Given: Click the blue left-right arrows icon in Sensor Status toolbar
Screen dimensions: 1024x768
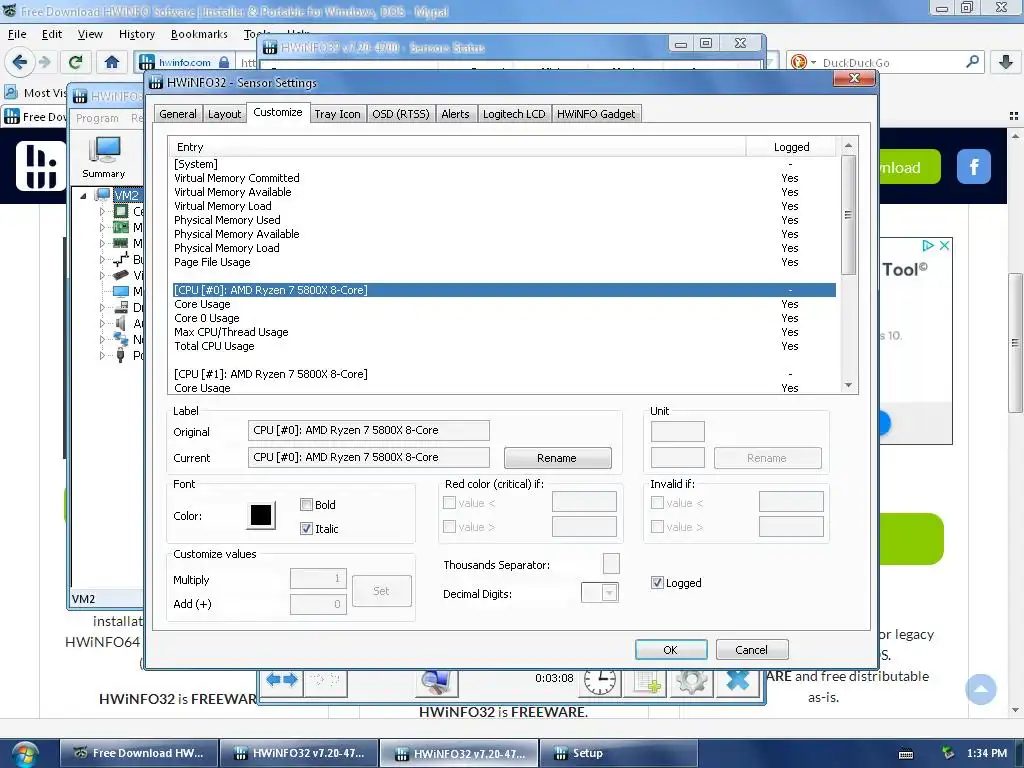Looking at the screenshot, I should (281, 680).
